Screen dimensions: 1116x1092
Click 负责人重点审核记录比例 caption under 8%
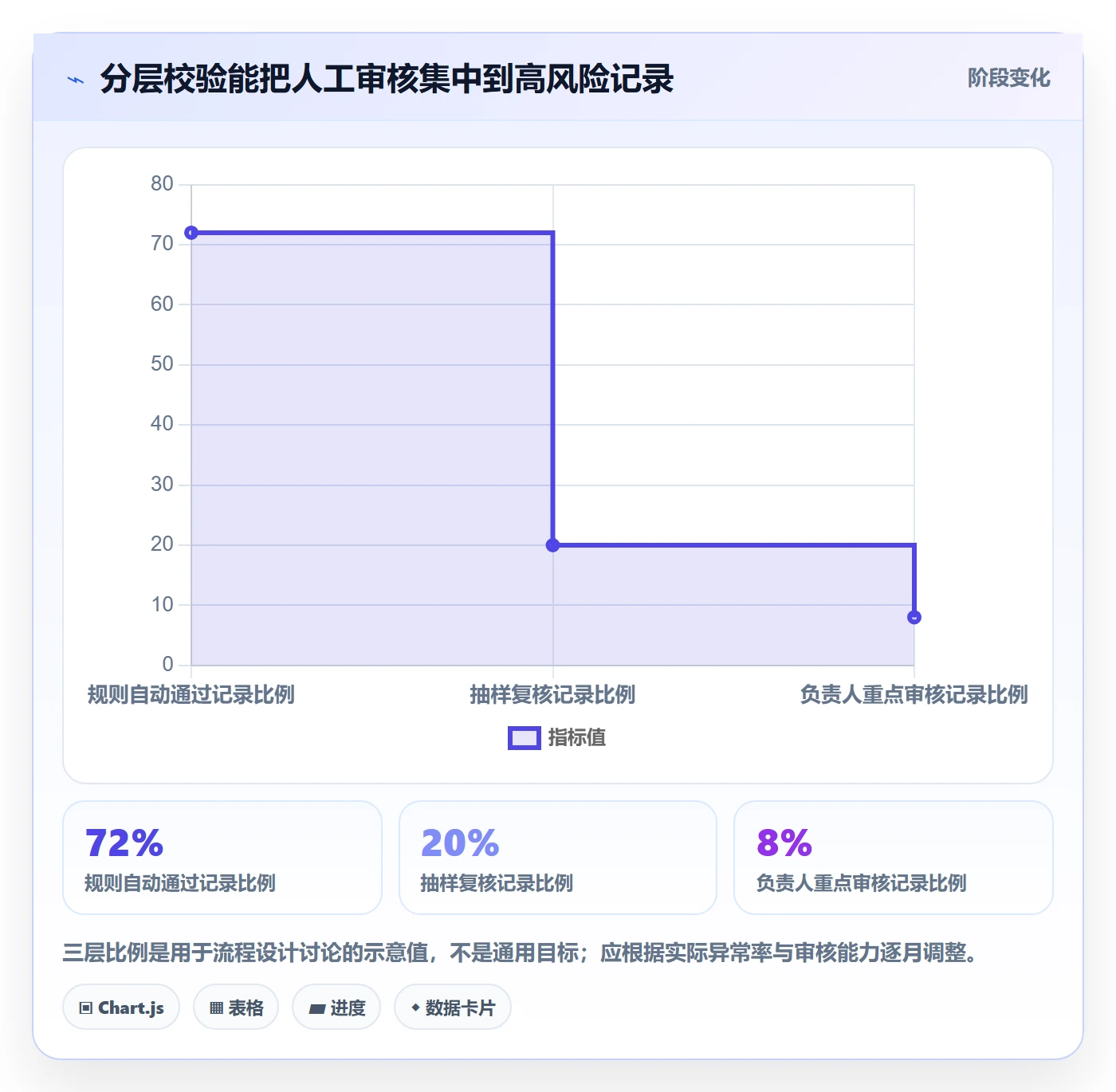coord(861,883)
